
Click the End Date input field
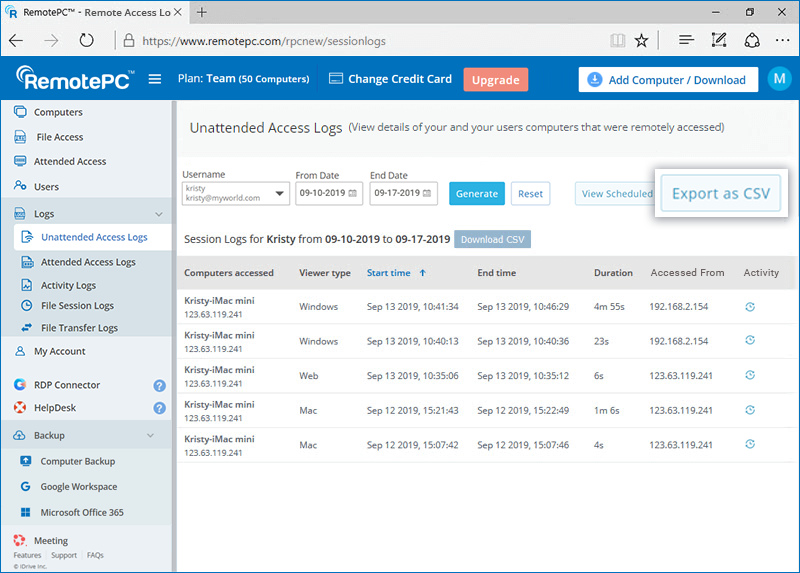point(395,194)
